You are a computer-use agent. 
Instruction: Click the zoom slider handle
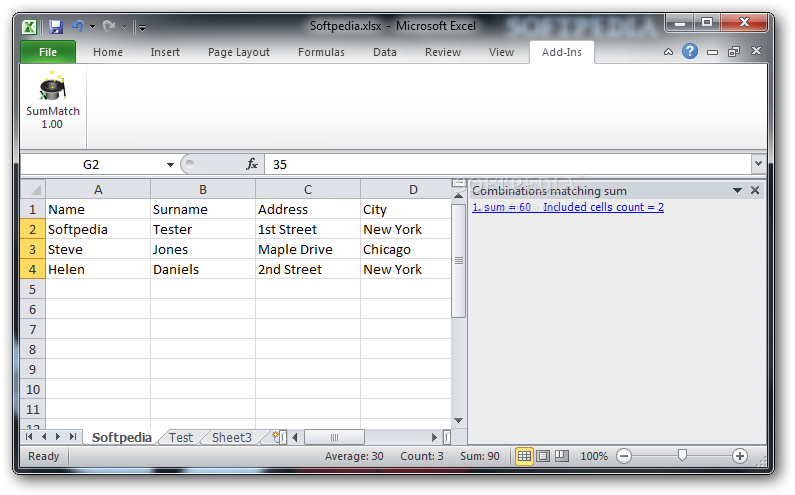pos(682,455)
